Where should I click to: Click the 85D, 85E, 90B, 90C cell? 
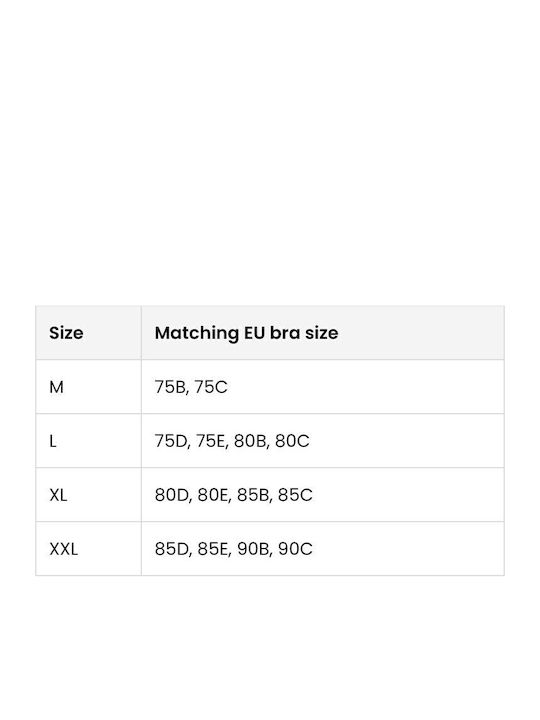pos(323,549)
